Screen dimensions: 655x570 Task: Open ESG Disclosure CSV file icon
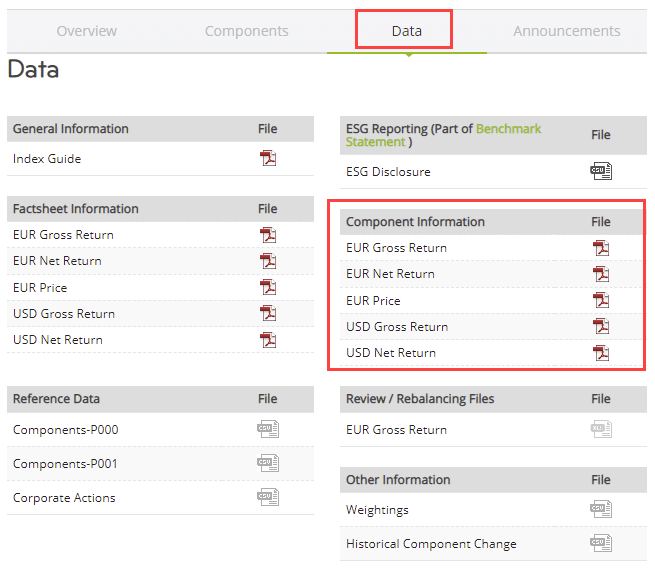click(600, 171)
